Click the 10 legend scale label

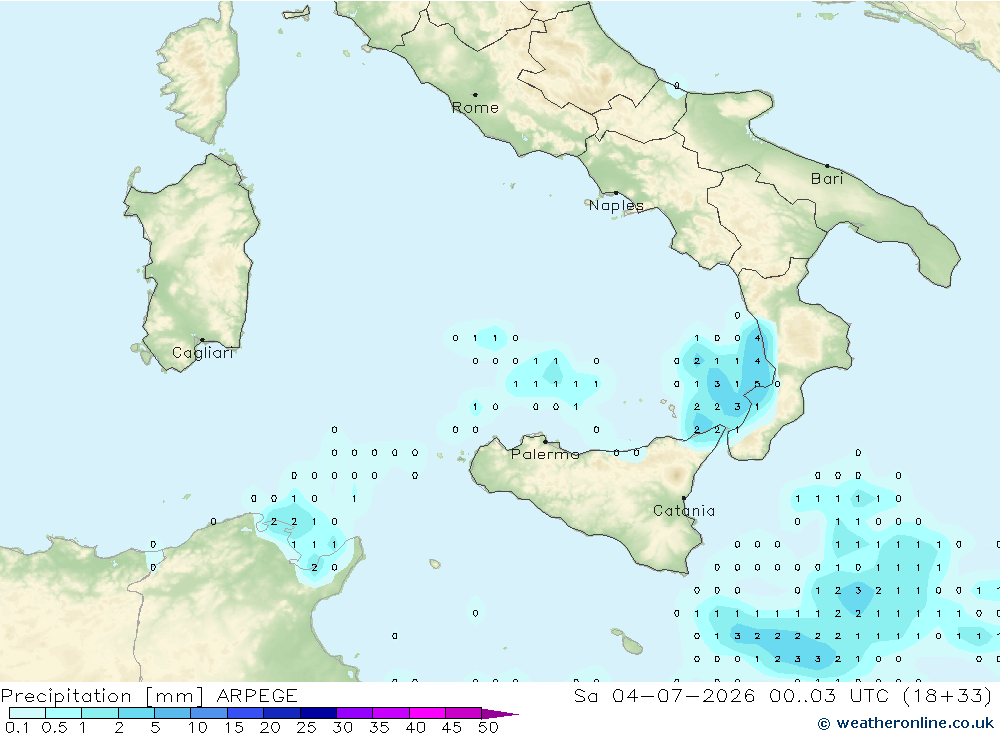click(x=198, y=727)
